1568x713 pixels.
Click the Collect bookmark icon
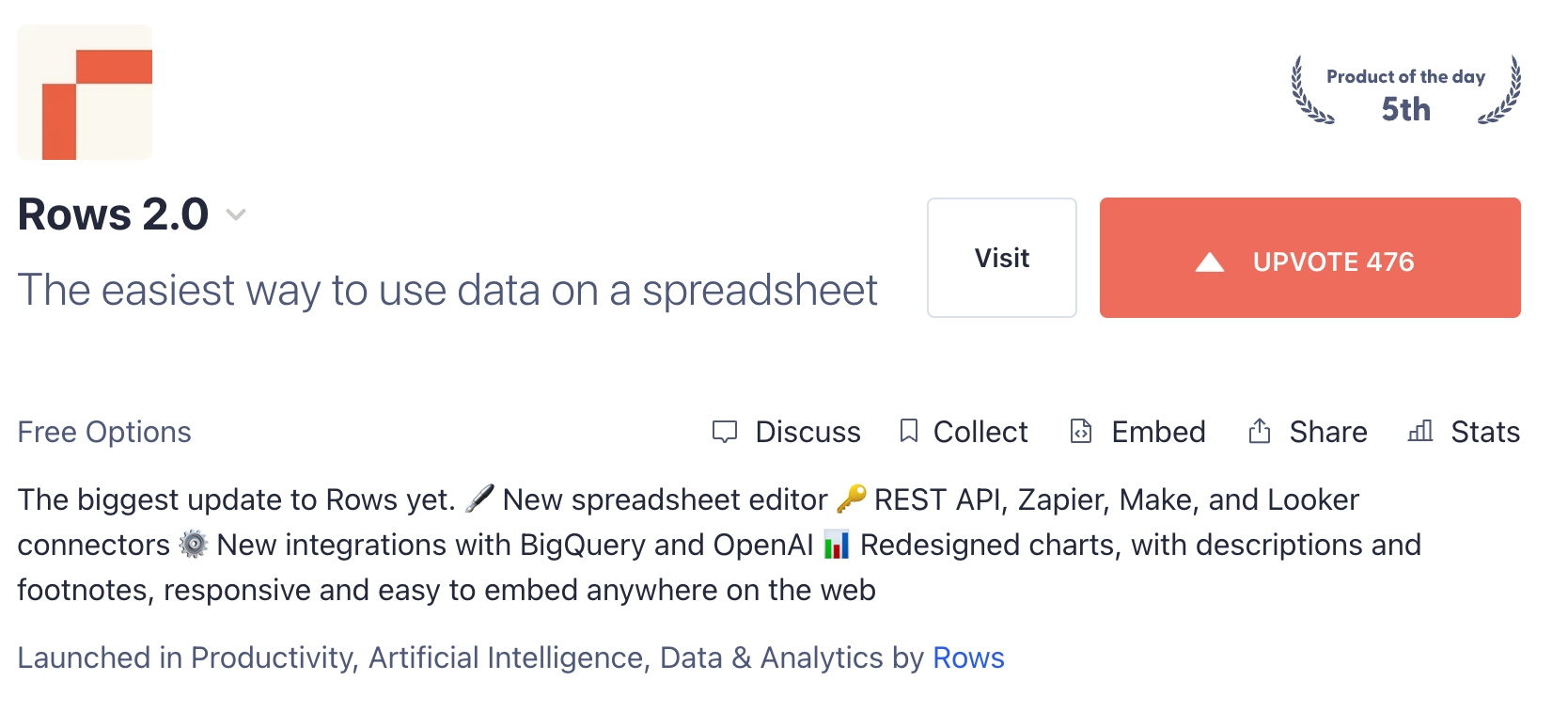(x=908, y=431)
